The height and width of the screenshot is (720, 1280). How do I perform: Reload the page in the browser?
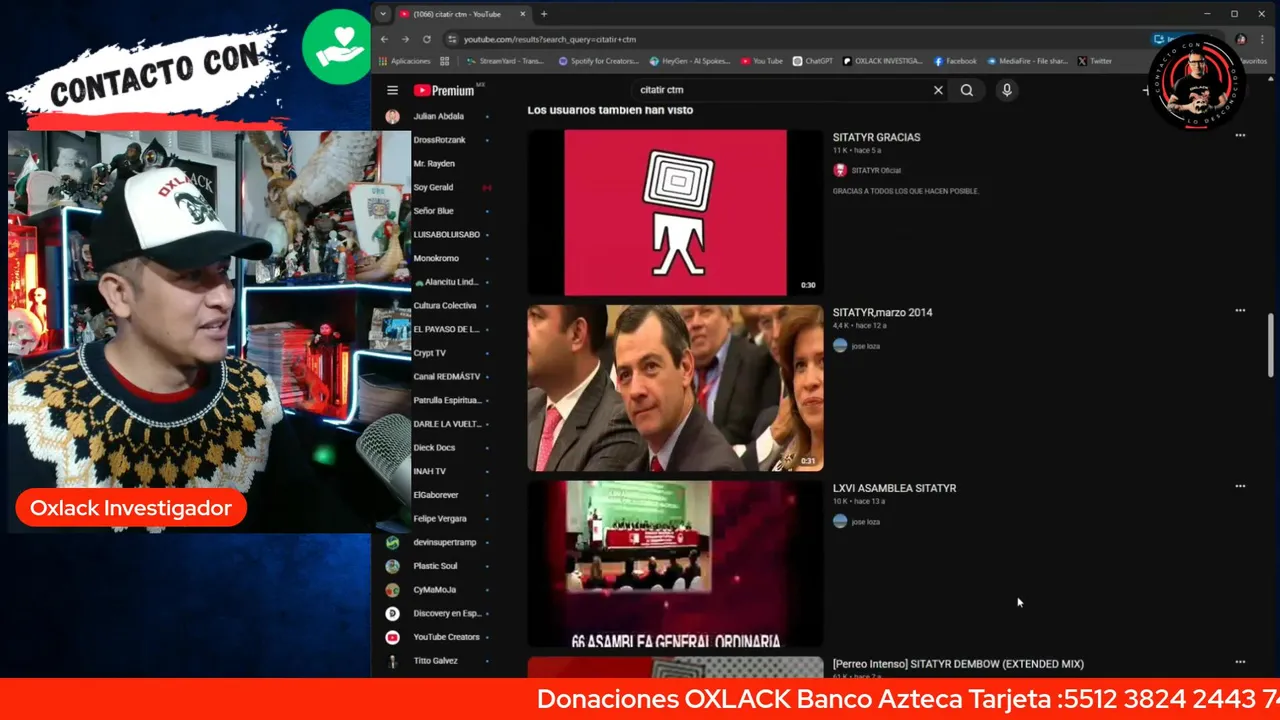tap(427, 39)
